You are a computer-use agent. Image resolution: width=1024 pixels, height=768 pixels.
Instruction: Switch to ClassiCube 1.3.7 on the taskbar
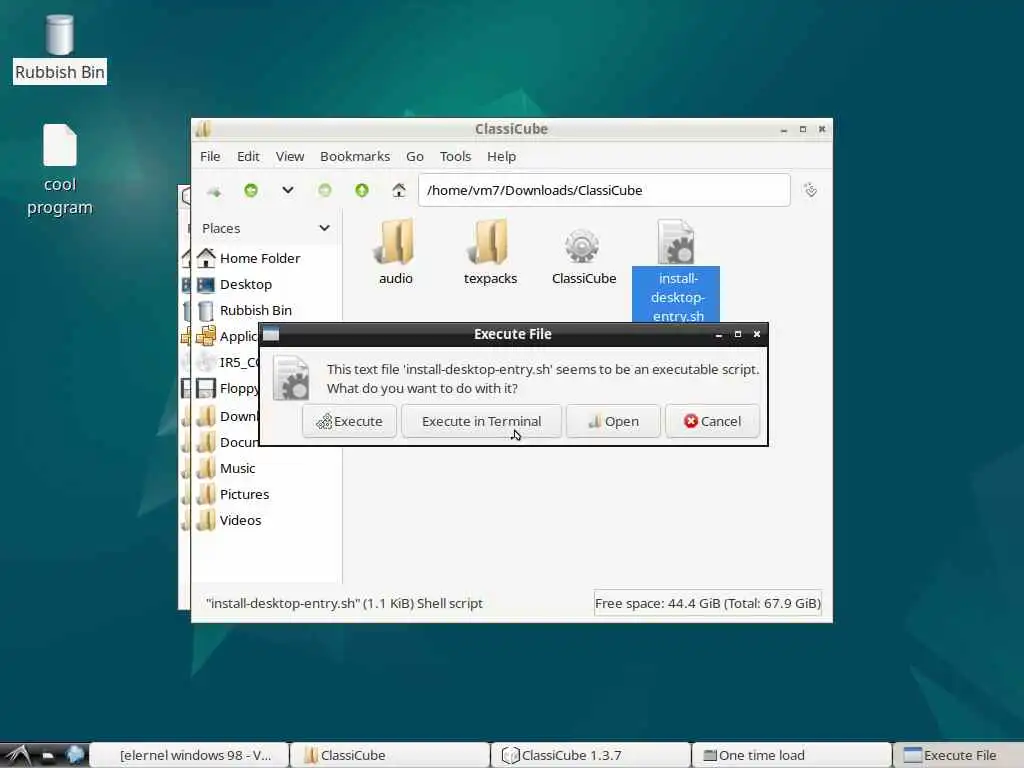(x=590, y=756)
